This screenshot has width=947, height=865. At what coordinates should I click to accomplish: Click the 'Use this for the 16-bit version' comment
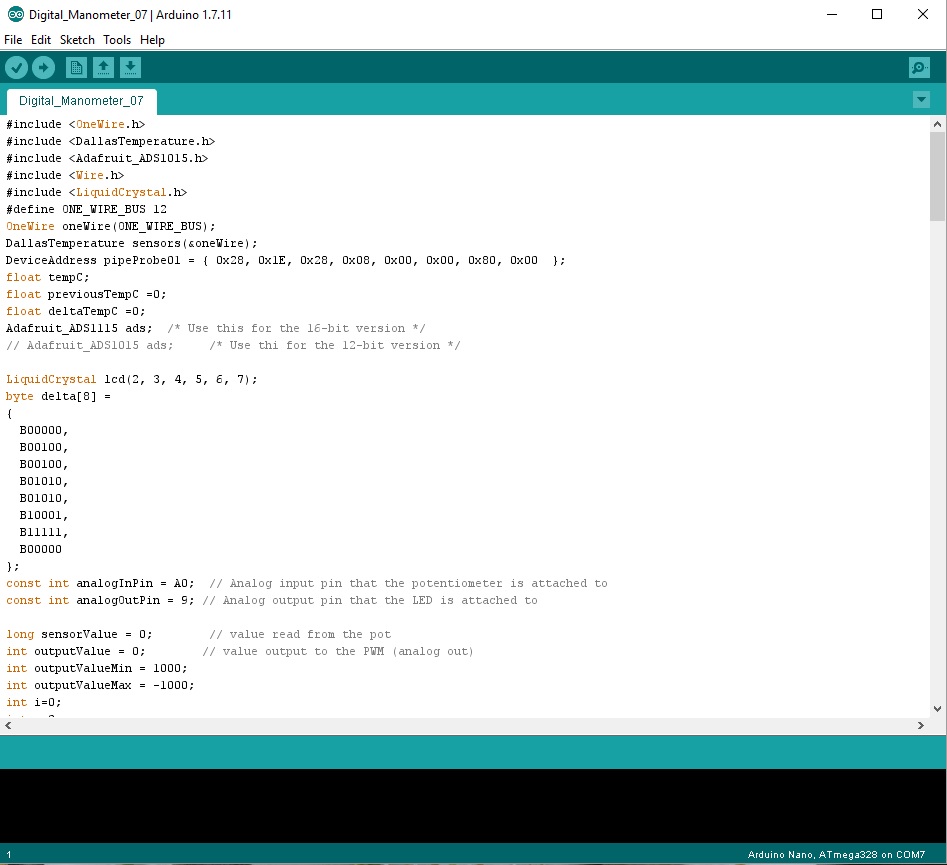coord(296,328)
